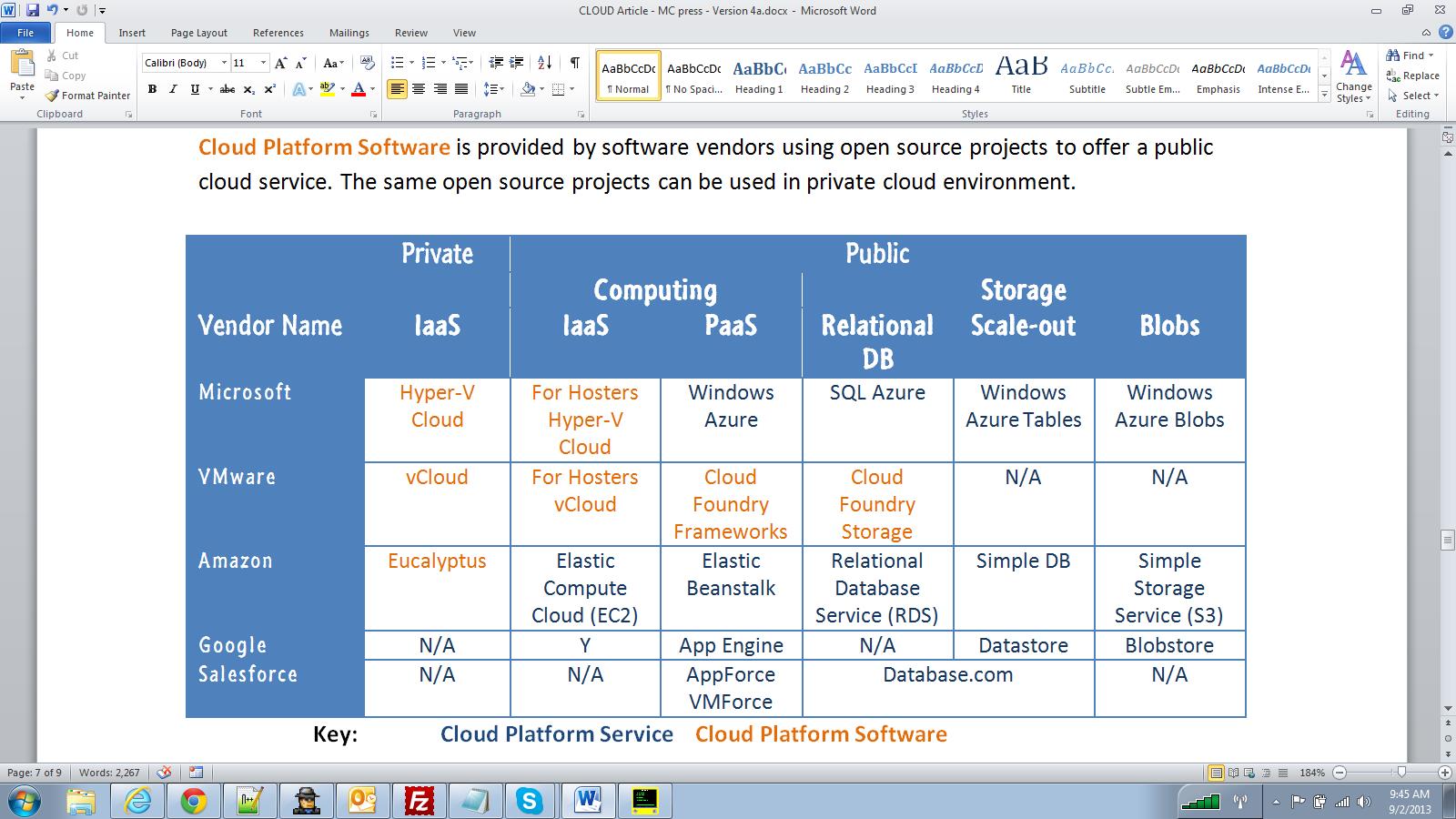Apply superscript formatting
The image size is (1456, 819).
tap(269, 89)
